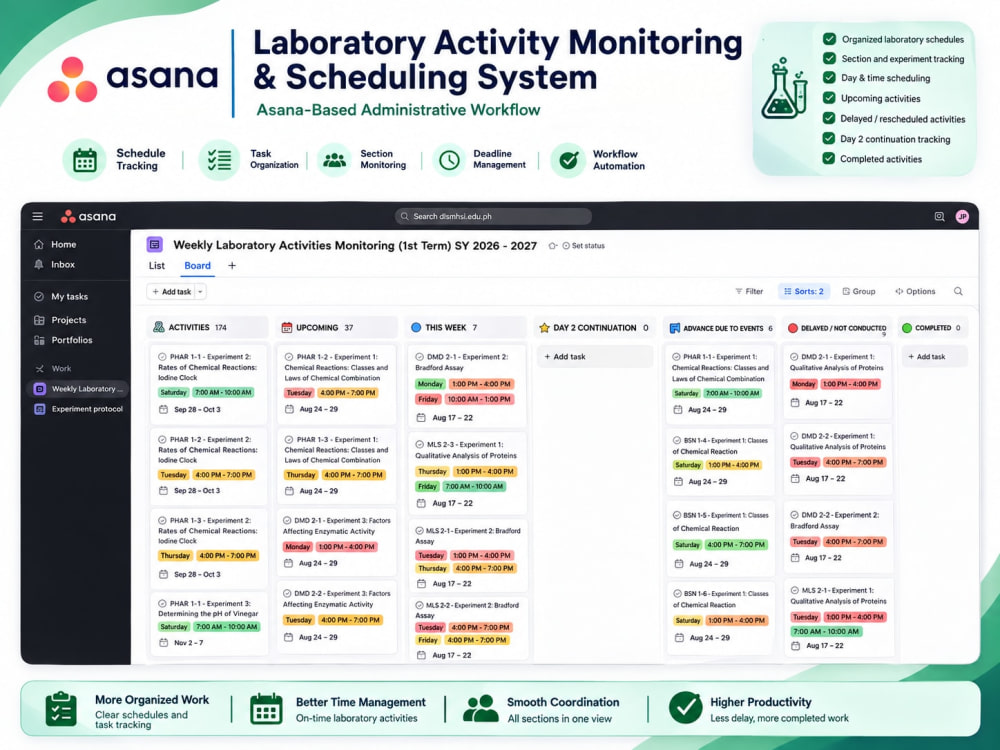The image size is (1000, 750).
Task: Click the Inbox bell icon in the sidebar
Action: (x=39, y=264)
